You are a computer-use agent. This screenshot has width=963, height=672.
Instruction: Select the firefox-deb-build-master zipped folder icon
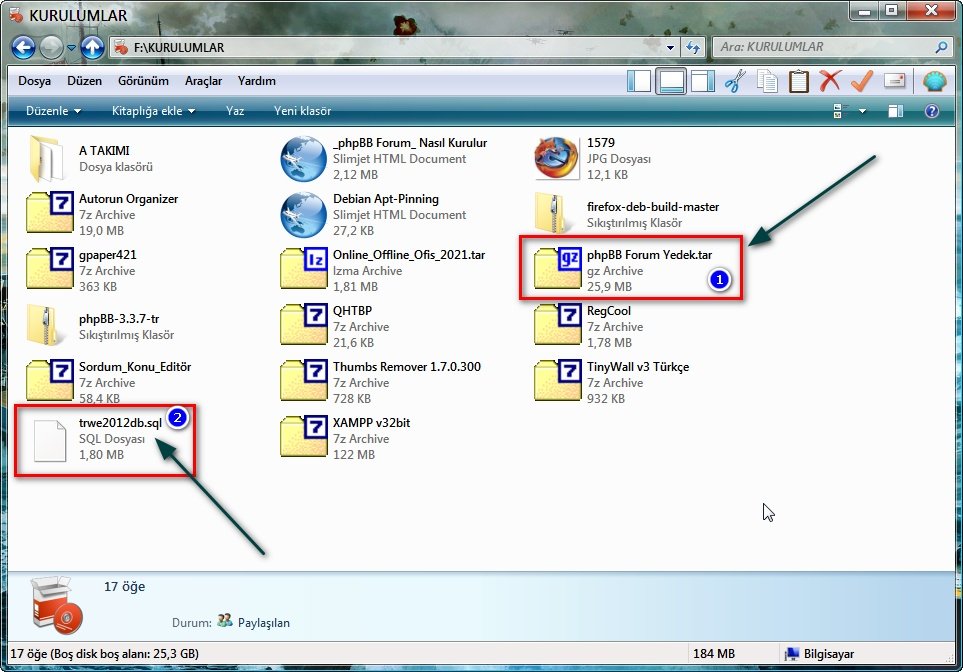point(553,214)
